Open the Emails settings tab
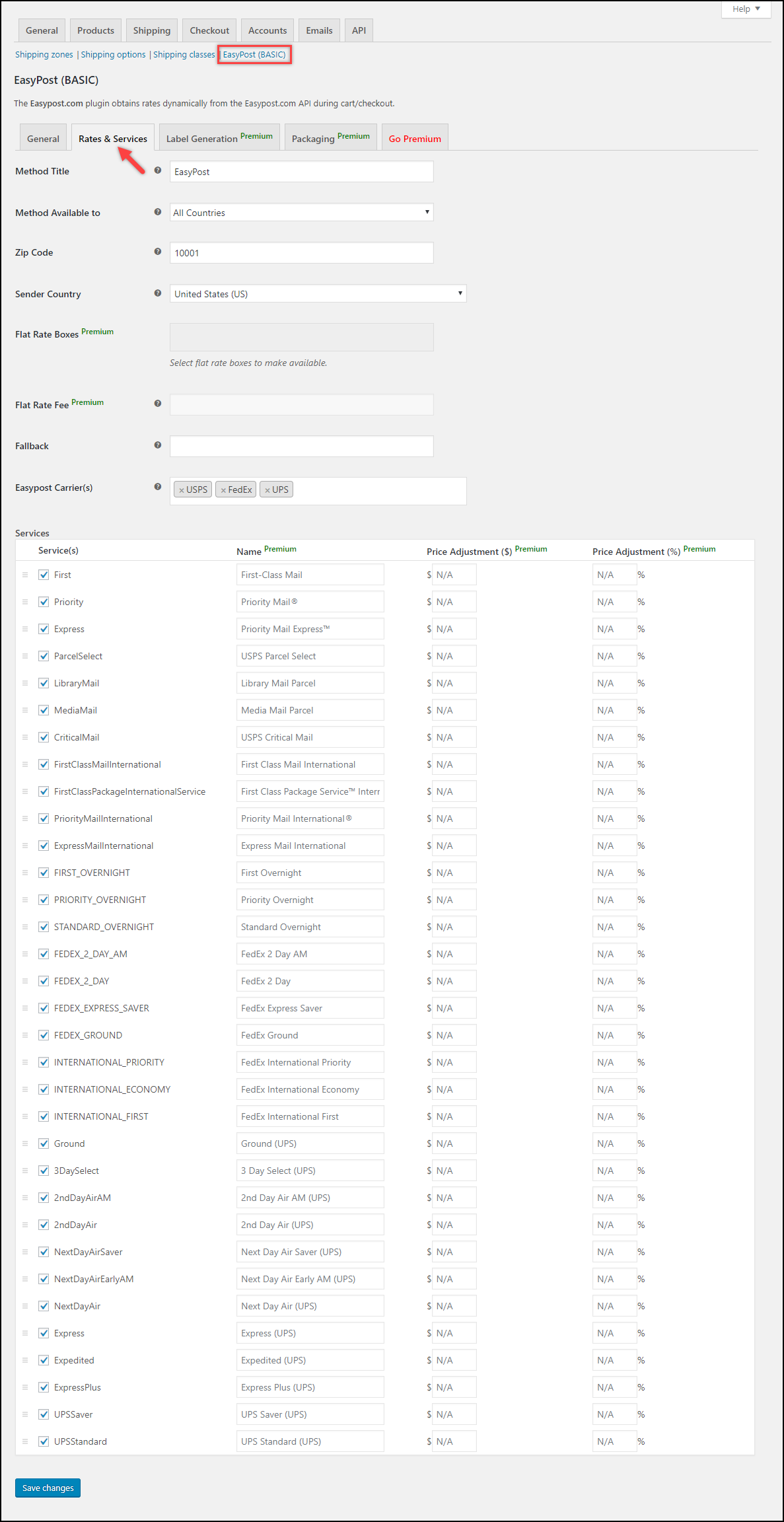This screenshot has height=1522, width=784. click(x=319, y=30)
